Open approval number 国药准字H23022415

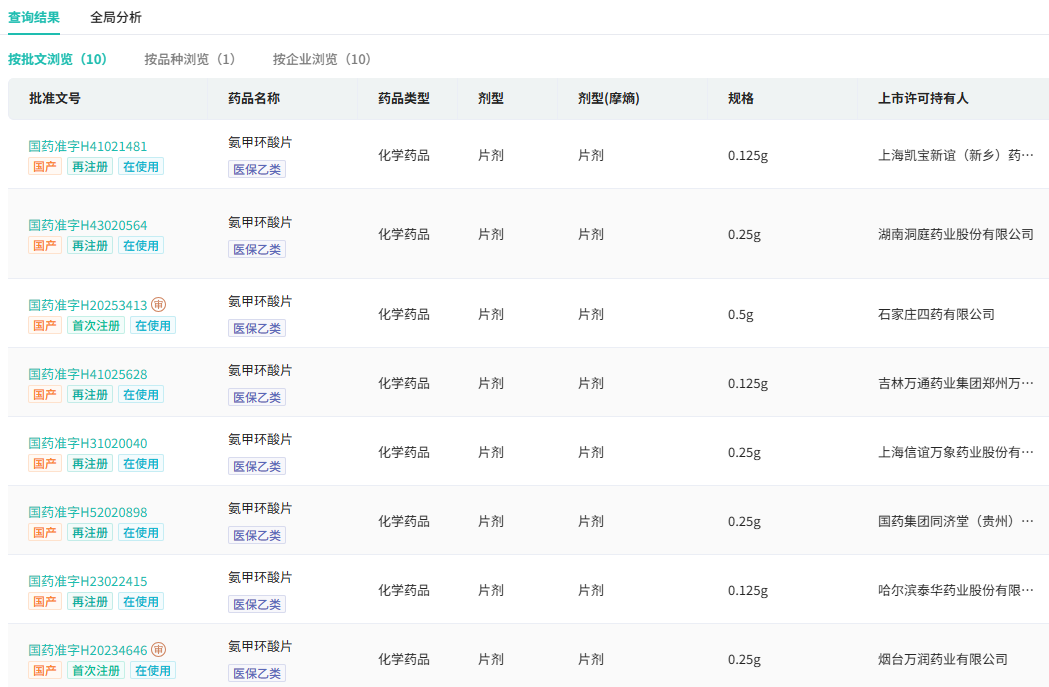click(88, 582)
